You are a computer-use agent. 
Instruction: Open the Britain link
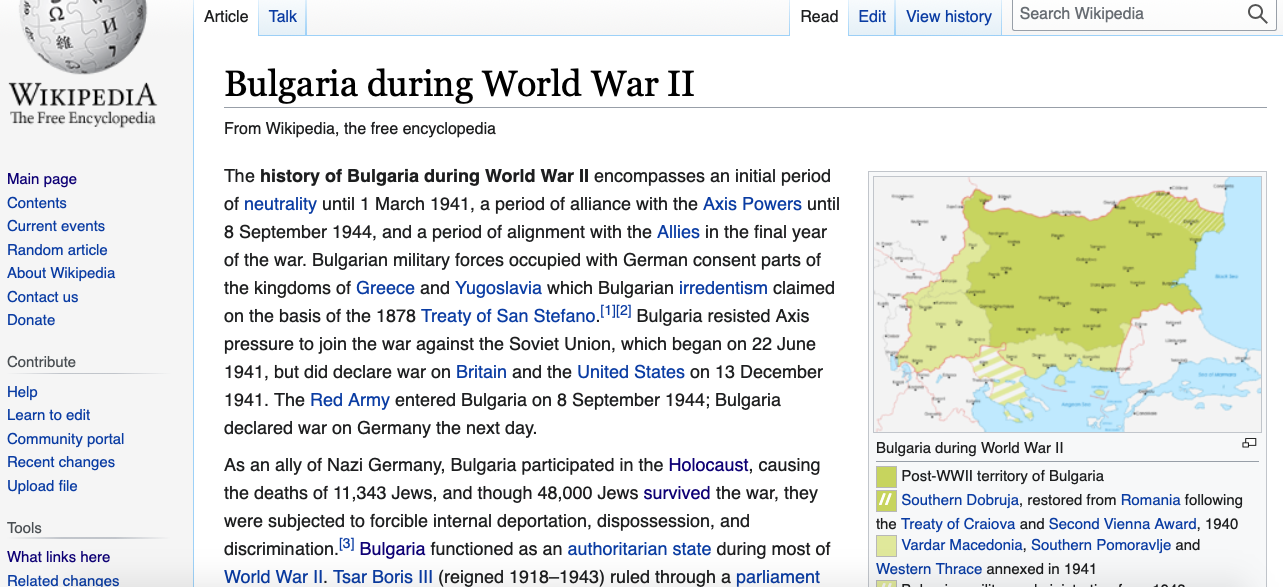click(481, 372)
